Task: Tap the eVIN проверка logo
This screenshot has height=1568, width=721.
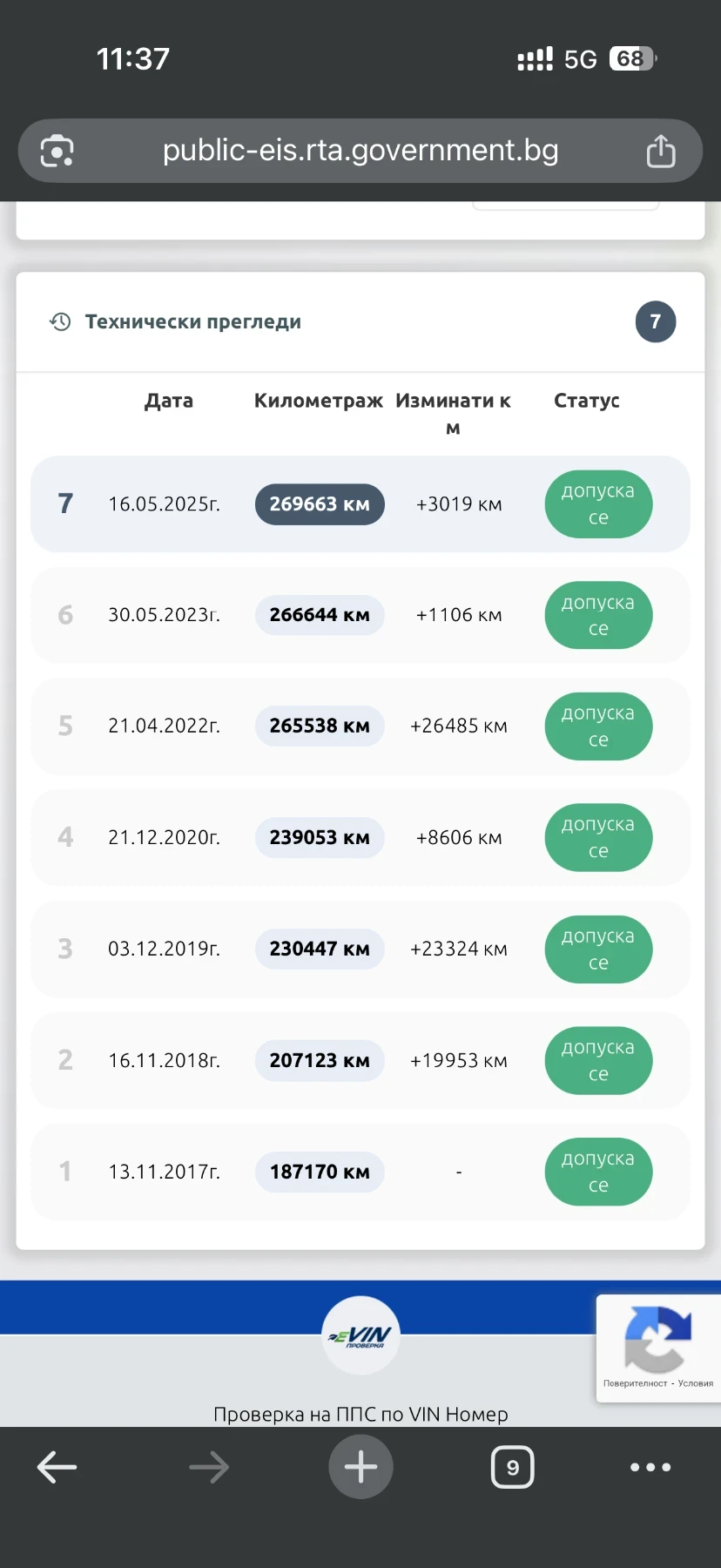Action: click(x=360, y=1335)
